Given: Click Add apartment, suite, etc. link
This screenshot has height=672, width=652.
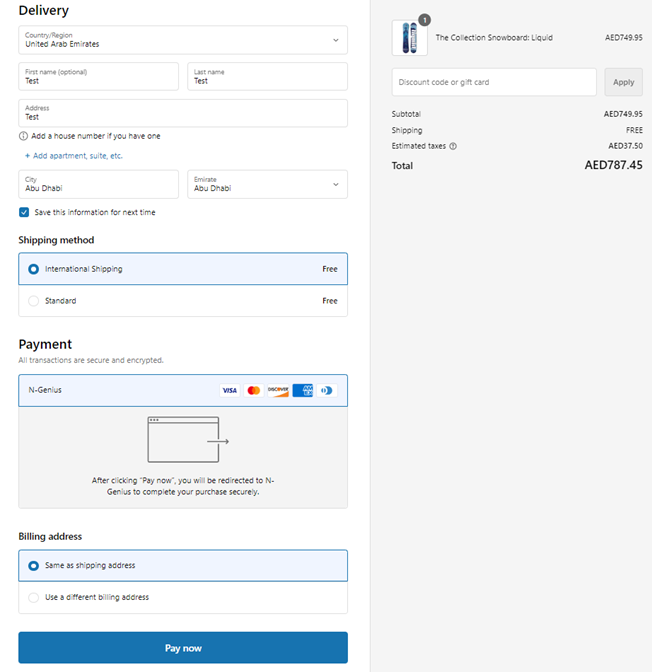Looking at the screenshot, I should tap(74, 156).
